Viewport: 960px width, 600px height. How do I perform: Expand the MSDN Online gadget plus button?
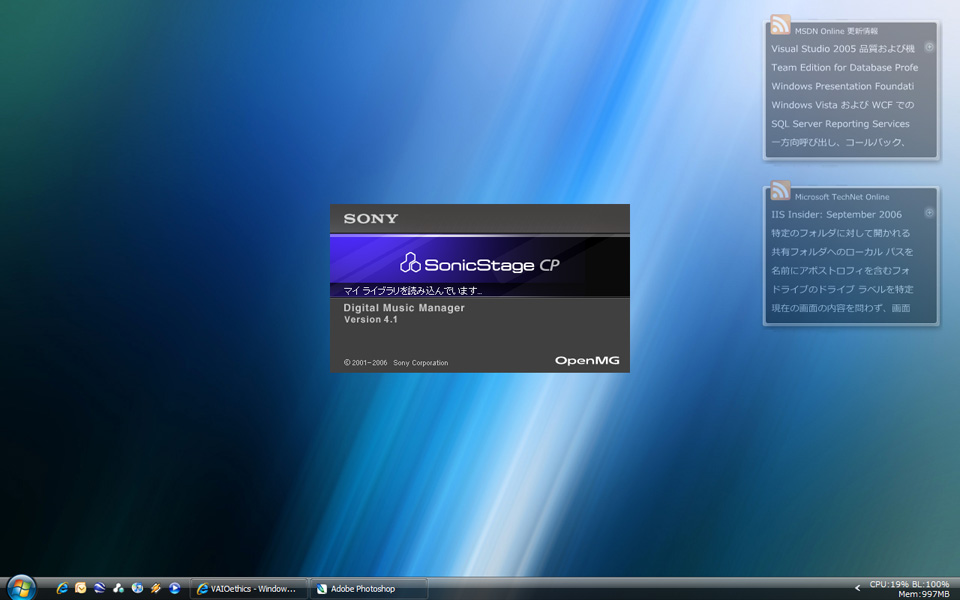[929, 47]
